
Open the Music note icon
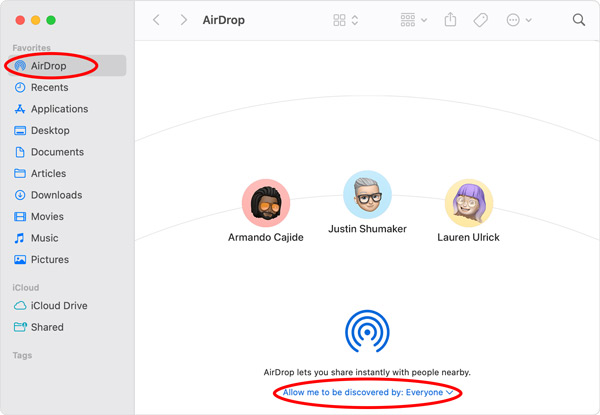point(19,238)
